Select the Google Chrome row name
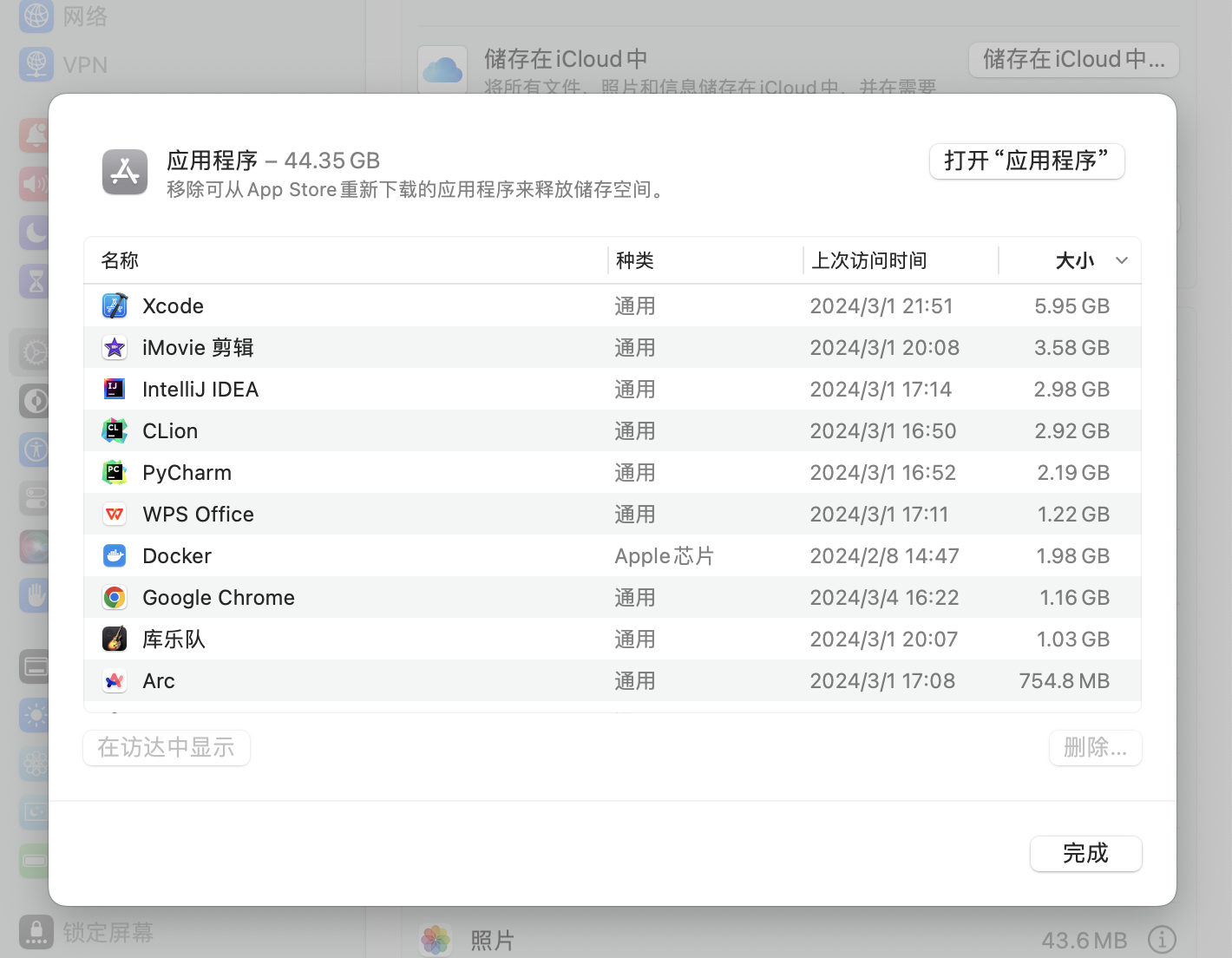 (x=219, y=598)
